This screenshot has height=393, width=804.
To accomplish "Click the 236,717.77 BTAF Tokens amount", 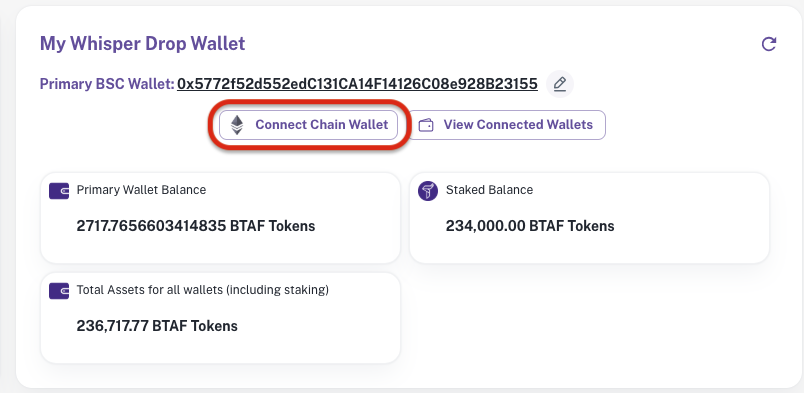I will [157, 326].
